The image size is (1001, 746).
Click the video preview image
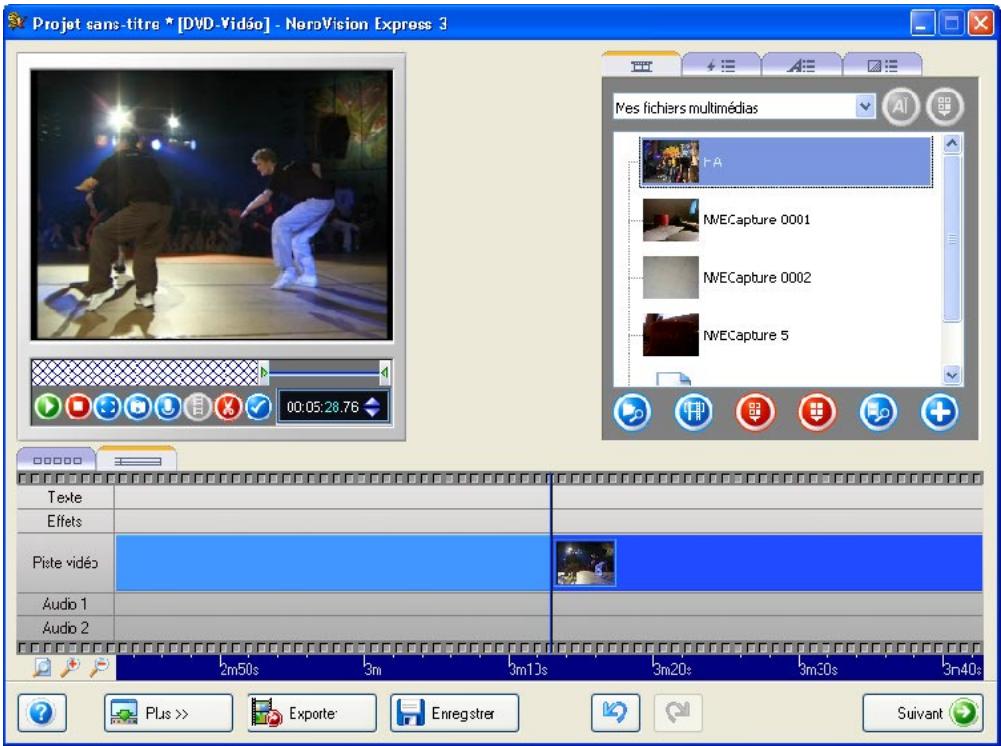pos(211,204)
